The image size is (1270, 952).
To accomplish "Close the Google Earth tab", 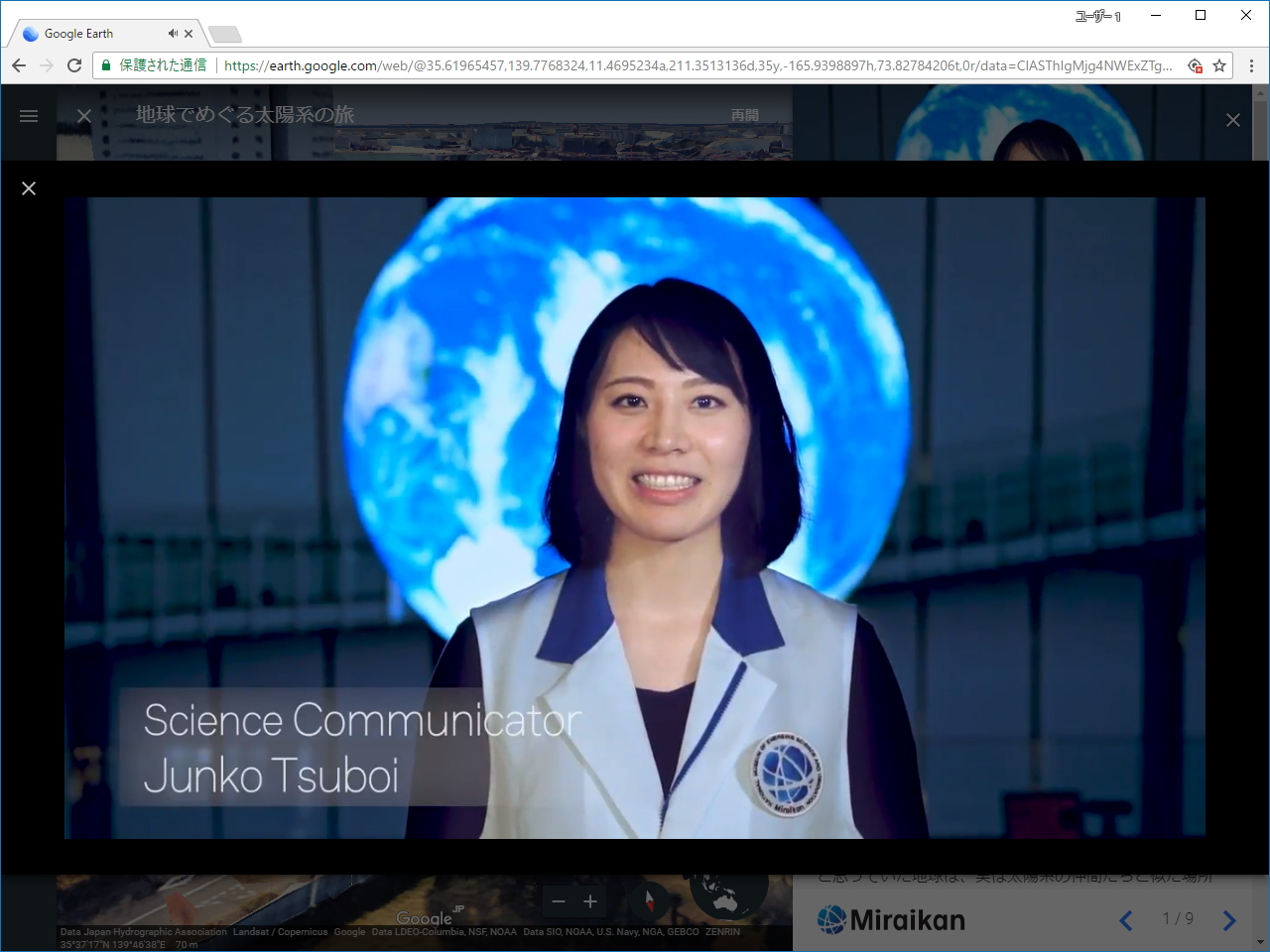I will coord(190,34).
